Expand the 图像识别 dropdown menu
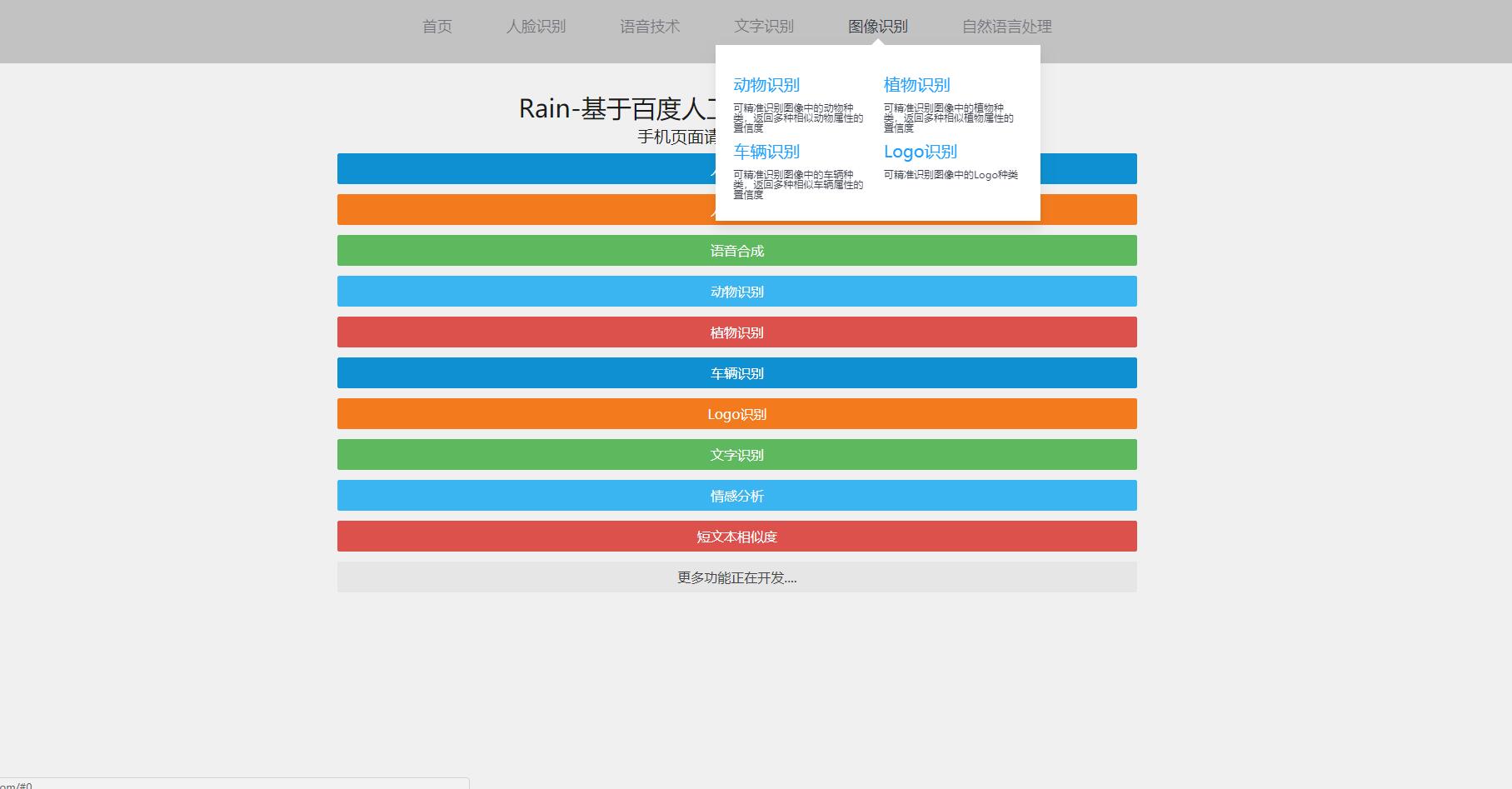 click(876, 26)
